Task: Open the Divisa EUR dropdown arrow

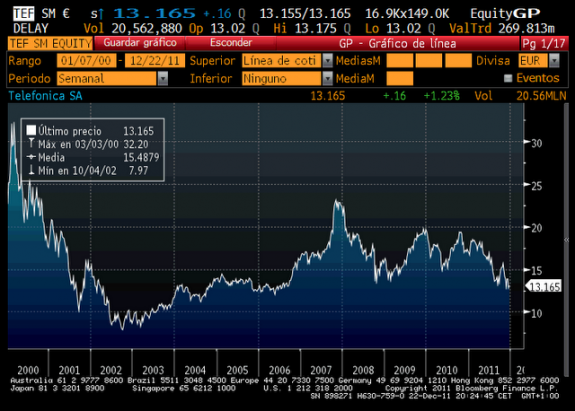Action: (x=554, y=60)
